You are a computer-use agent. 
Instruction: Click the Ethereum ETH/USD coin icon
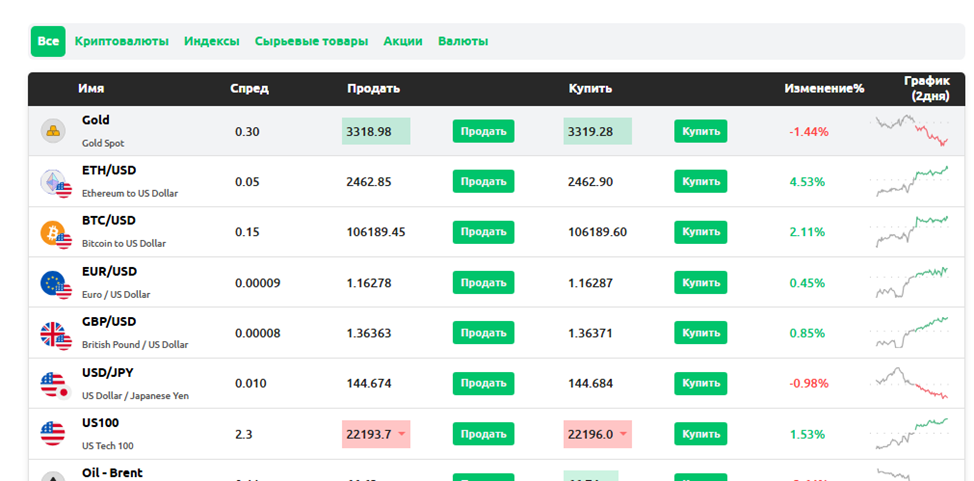[55, 183]
